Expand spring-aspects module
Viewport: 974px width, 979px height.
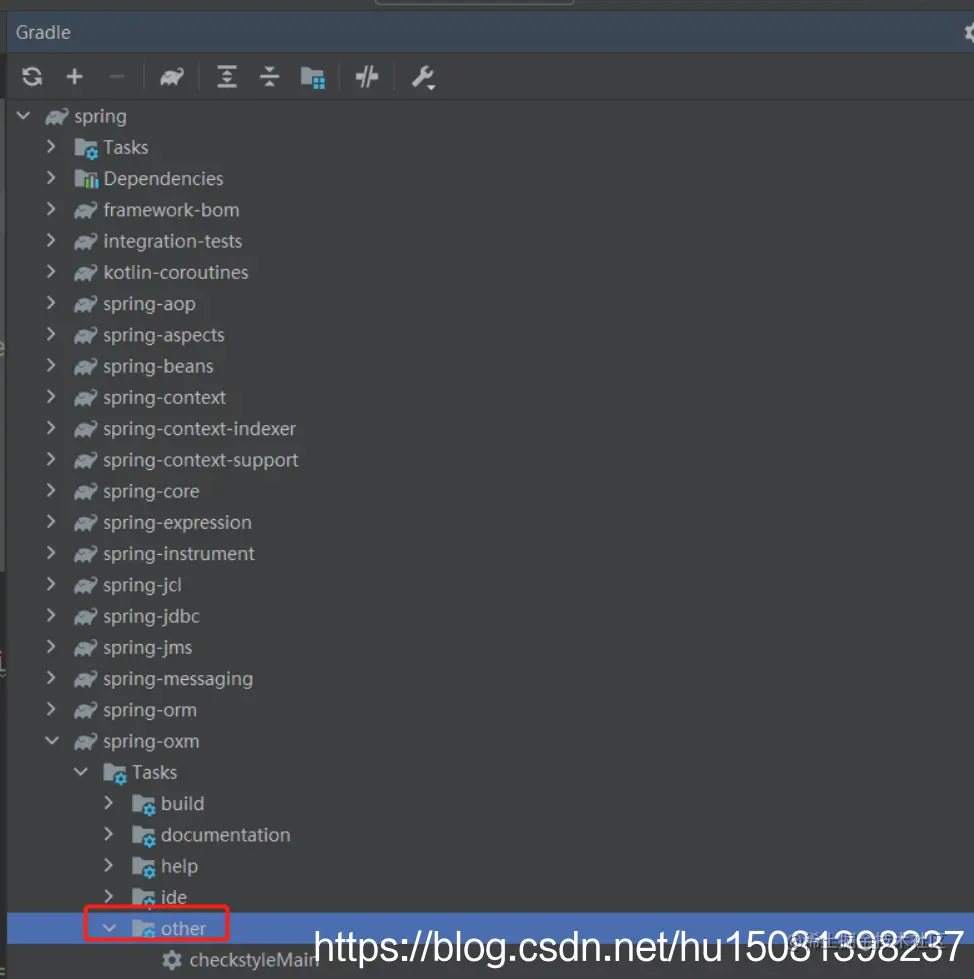tap(51, 334)
